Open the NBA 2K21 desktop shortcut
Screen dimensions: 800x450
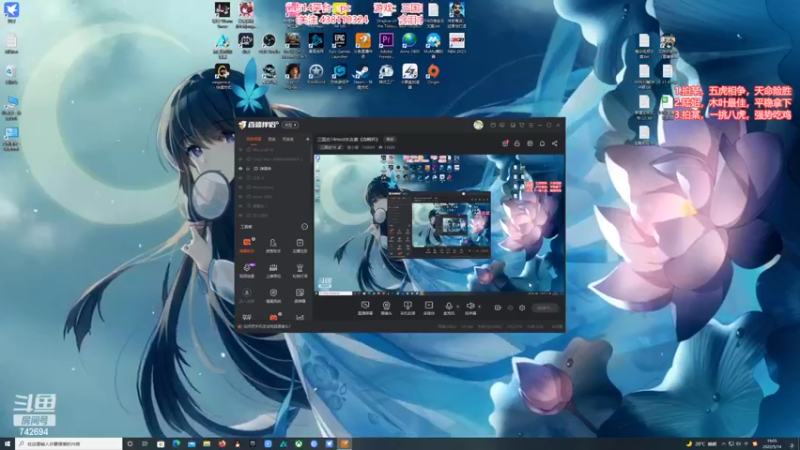coord(457,41)
